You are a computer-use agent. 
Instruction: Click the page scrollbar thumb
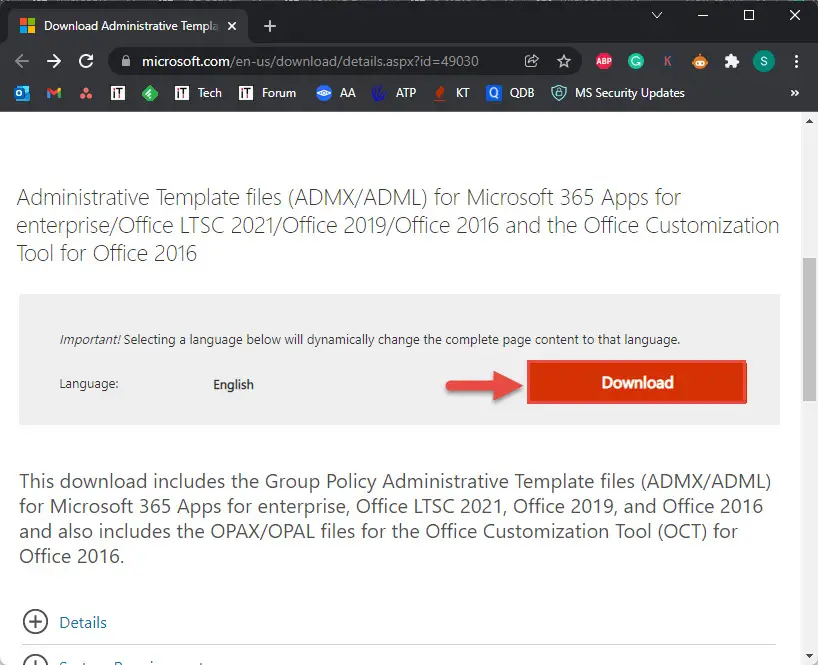(809, 330)
